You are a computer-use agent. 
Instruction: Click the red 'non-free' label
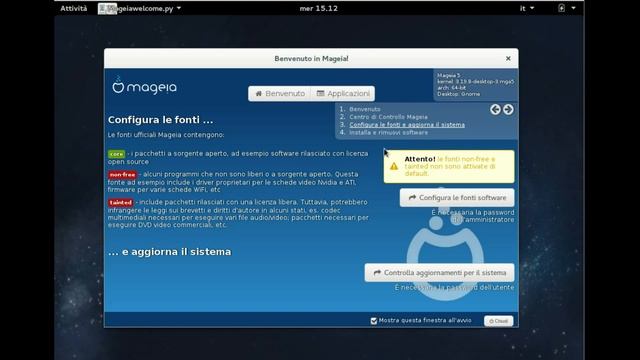[x=122, y=175]
